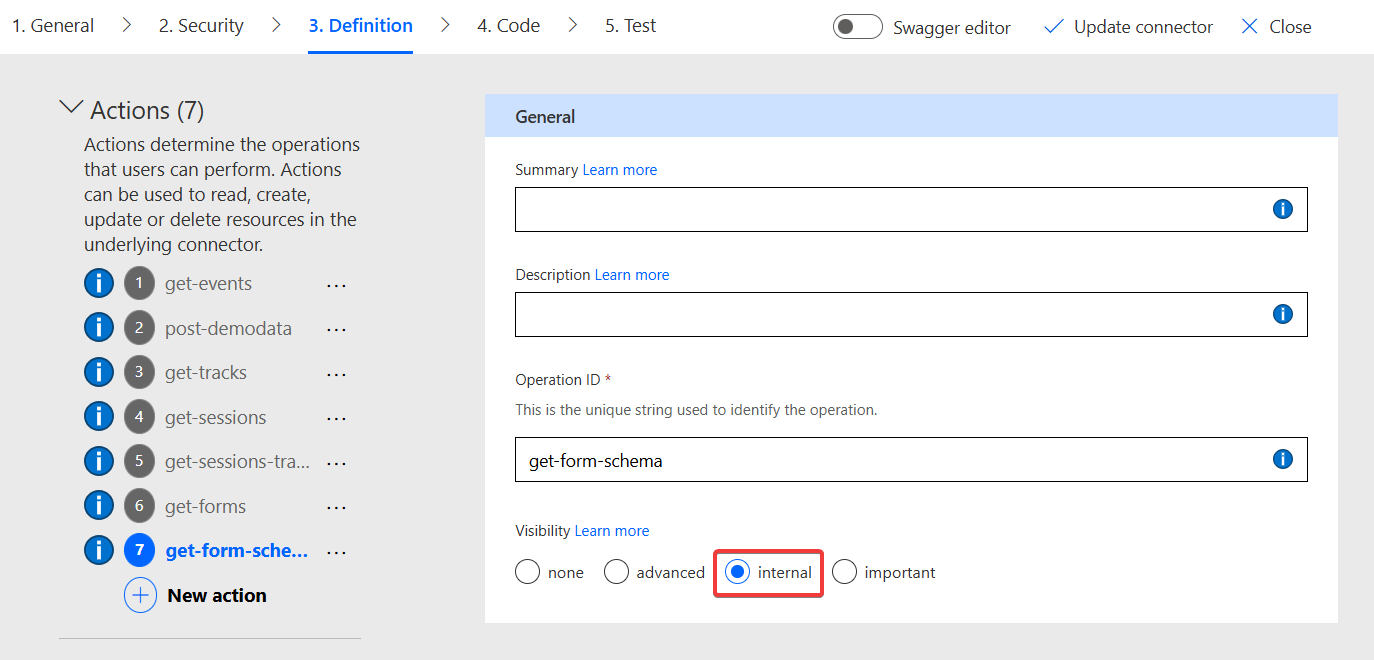Viewport: 1374px width, 660px height.
Task: Click Update connector
Action: 1128,27
